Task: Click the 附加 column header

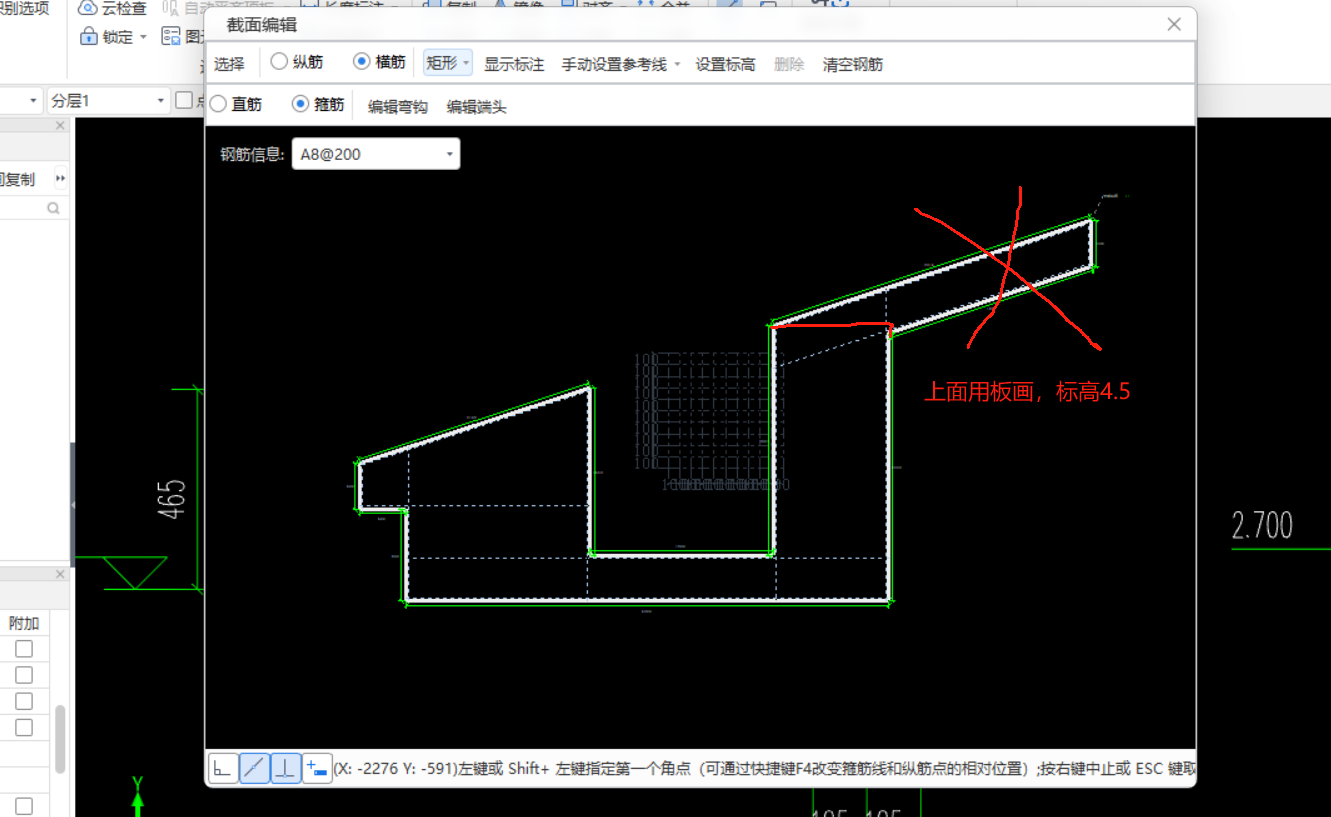Action: (x=24, y=623)
